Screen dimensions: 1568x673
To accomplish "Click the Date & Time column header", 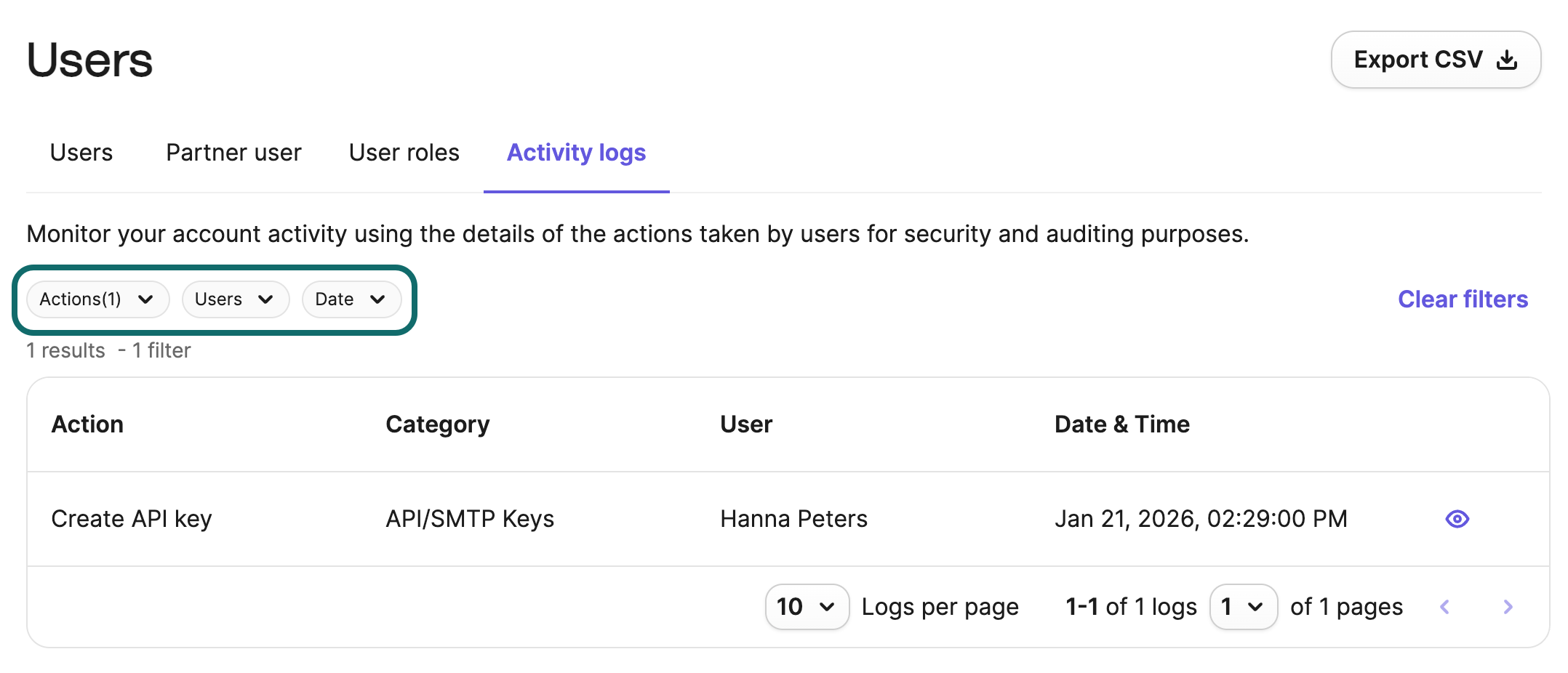I will (1121, 424).
